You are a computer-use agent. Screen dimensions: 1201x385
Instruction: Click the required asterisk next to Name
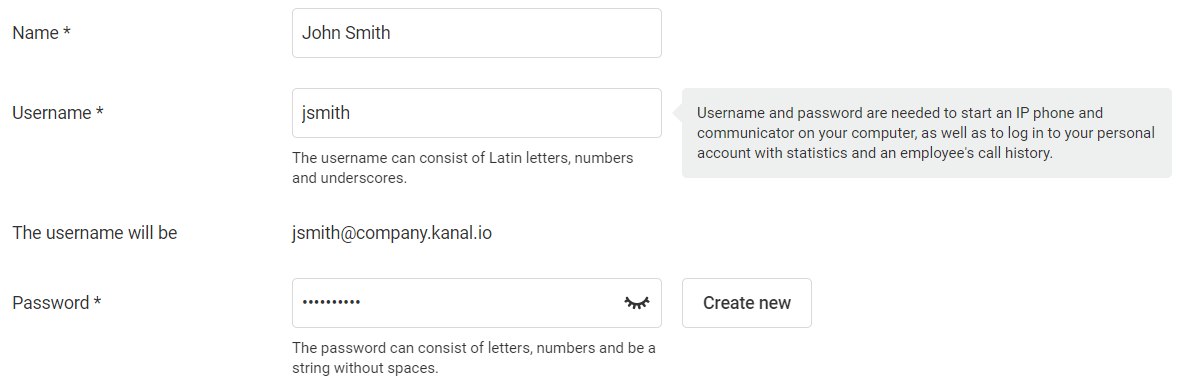click(x=67, y=32)
